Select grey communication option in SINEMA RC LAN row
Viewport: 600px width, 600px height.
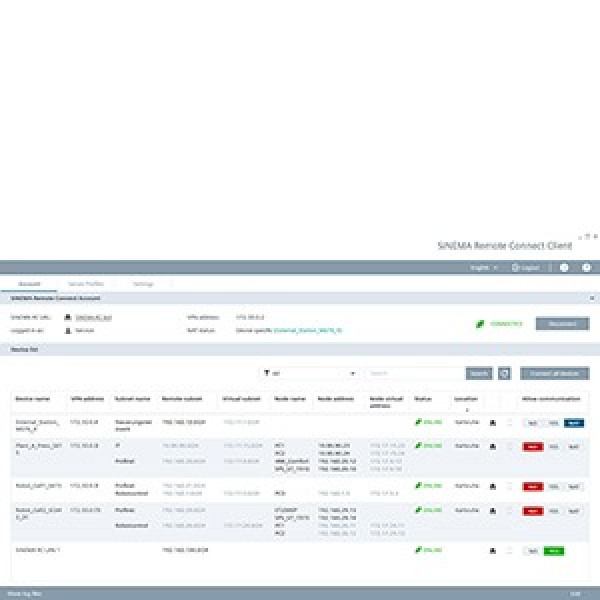pos(533,551)
